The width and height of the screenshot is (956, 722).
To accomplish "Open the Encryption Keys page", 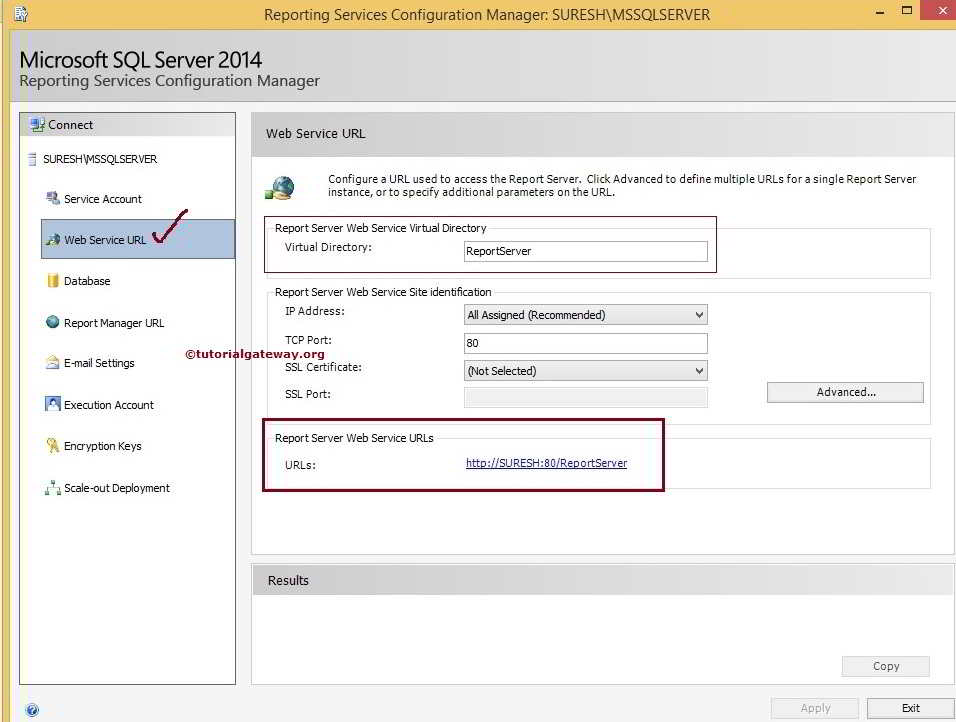I will (102, 446).
